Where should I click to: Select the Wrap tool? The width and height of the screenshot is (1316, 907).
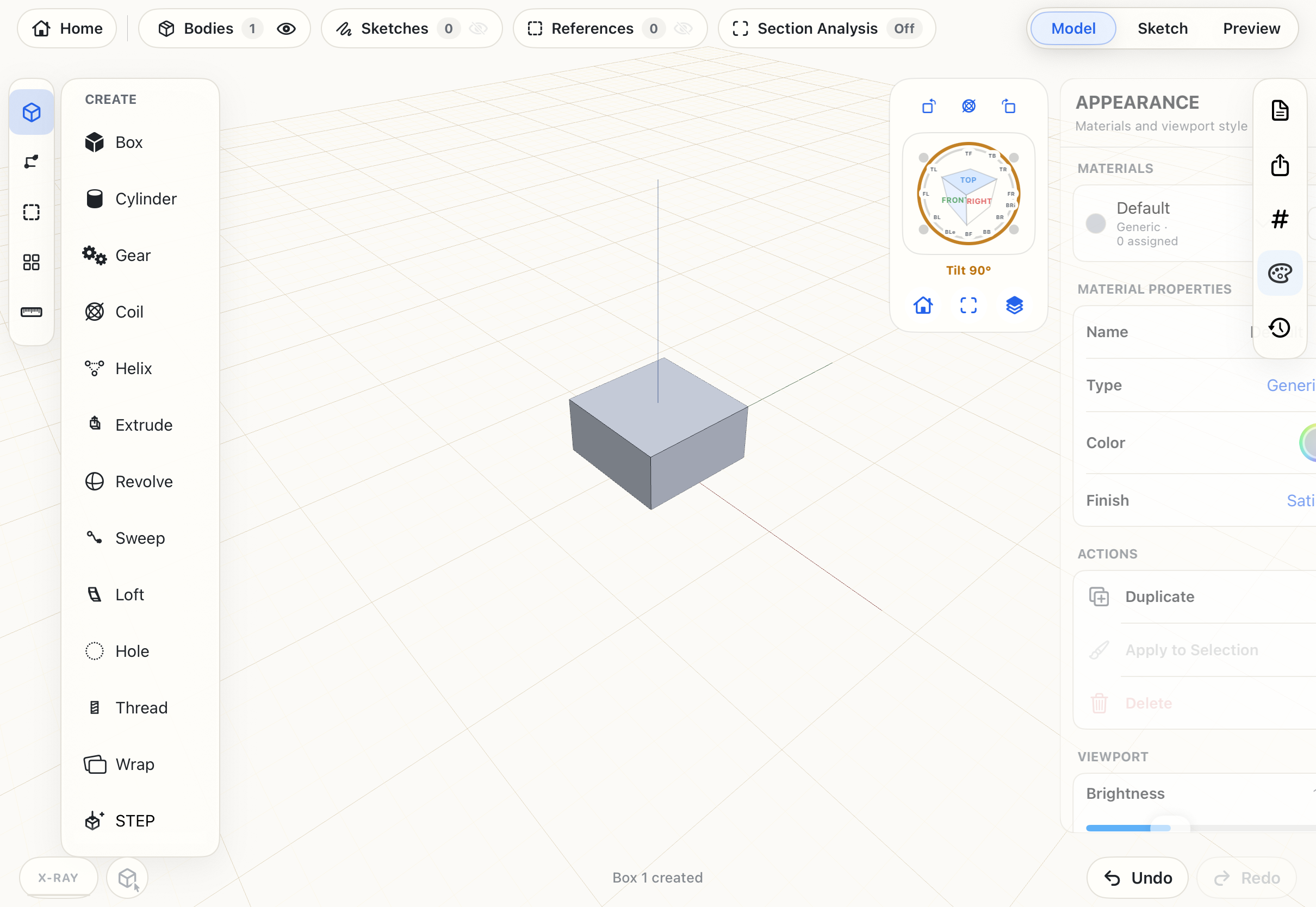pyautogui.click(x=140, y=765)
